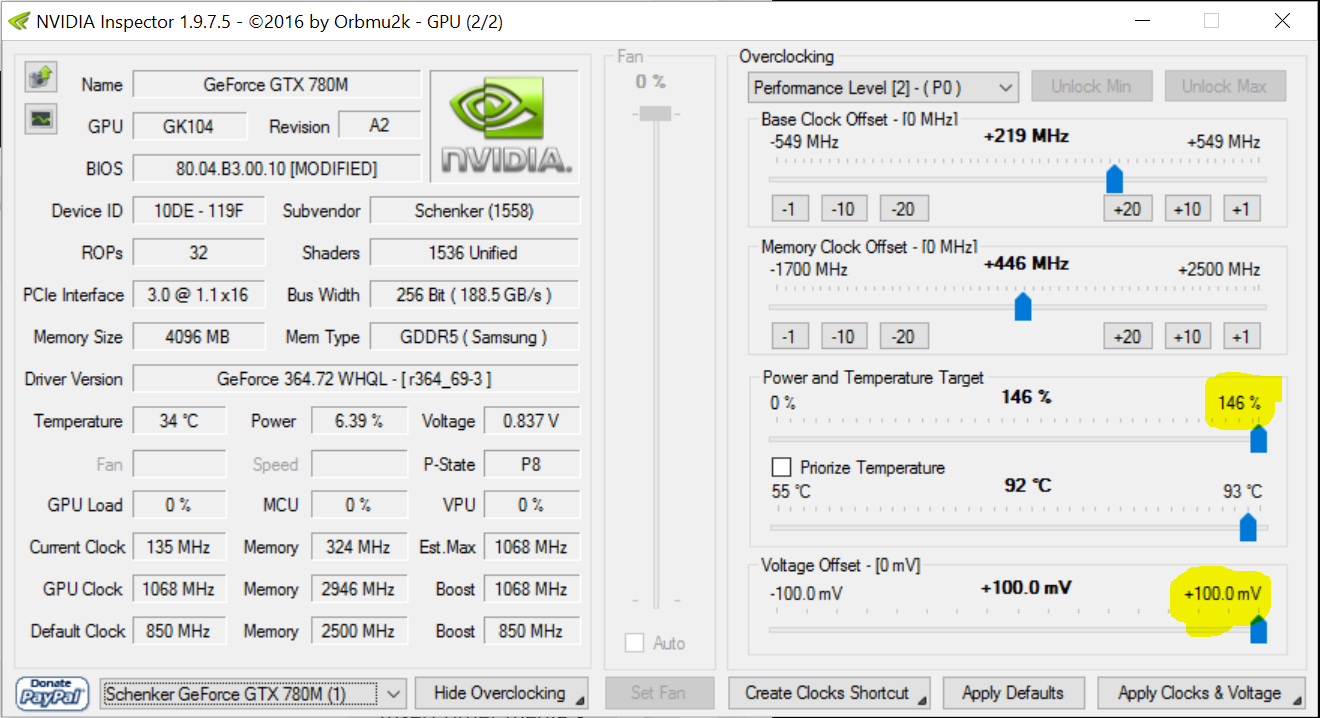Screen dimensions: 1320x718
Task: Decrease Base Clock Offset by -1
Action: tap(790, 208)
